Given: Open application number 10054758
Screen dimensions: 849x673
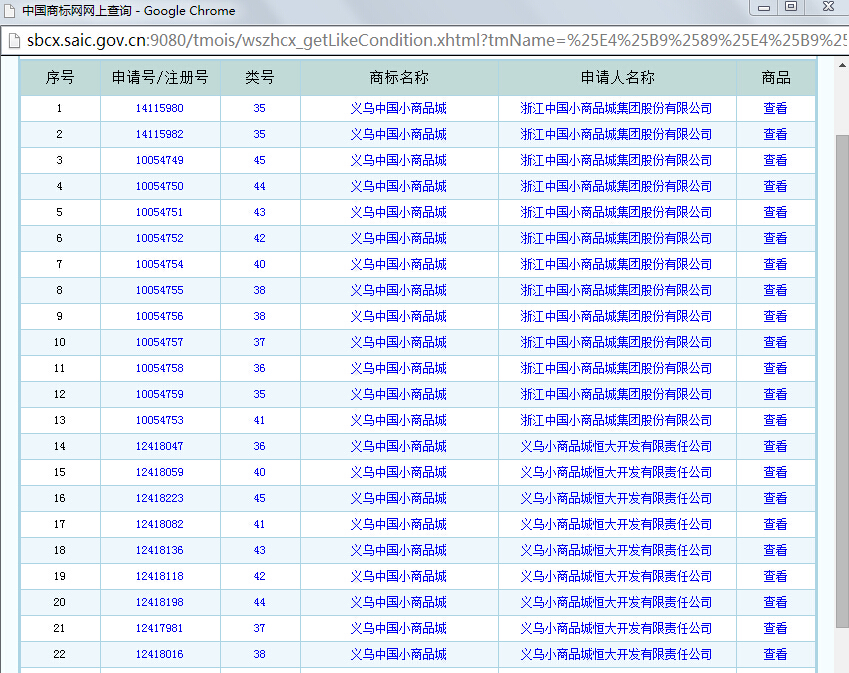Looking at the screenshot, I should point(160,368).
